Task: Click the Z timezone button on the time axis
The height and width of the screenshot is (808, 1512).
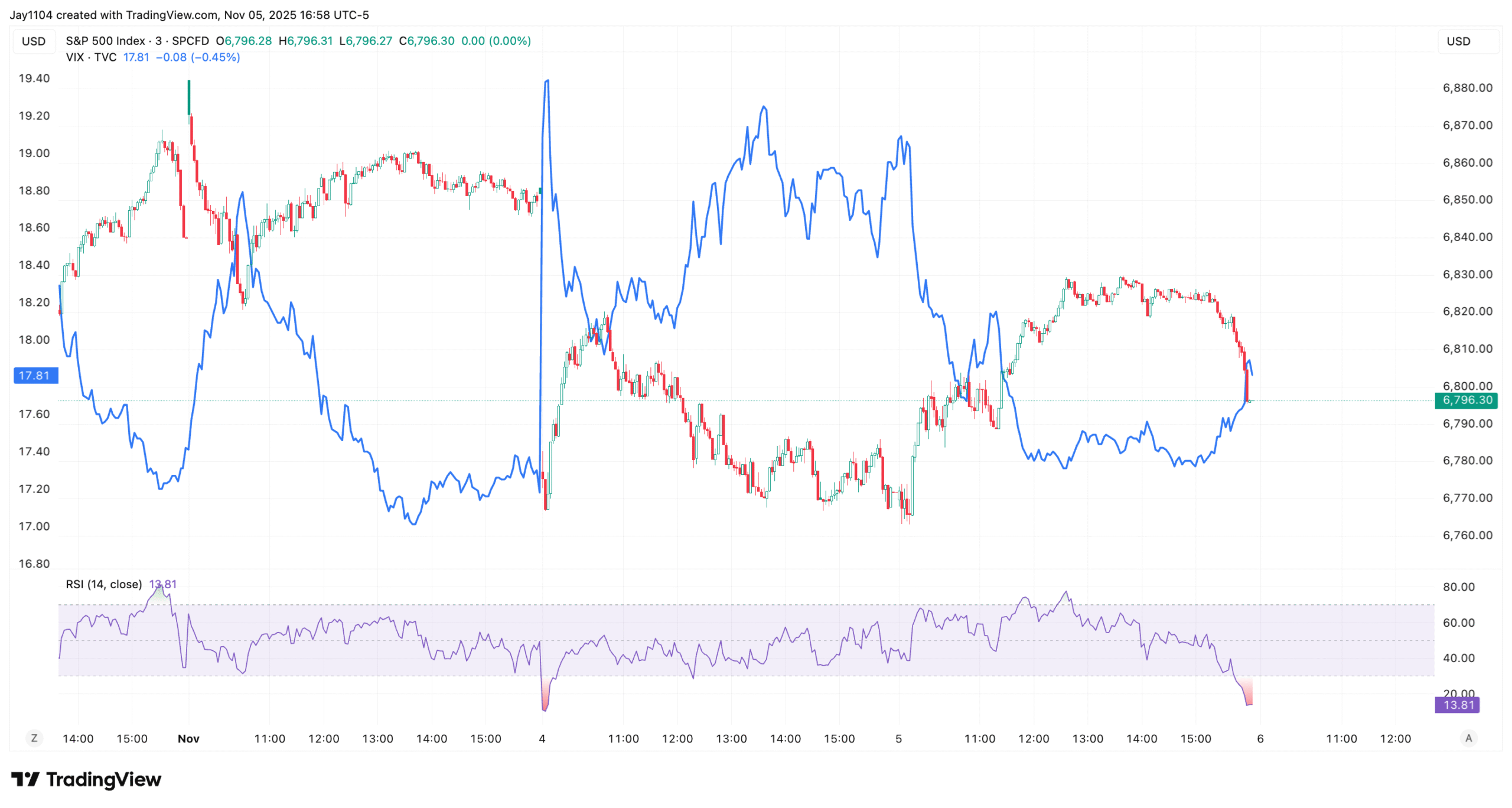Action: point(34,738)
